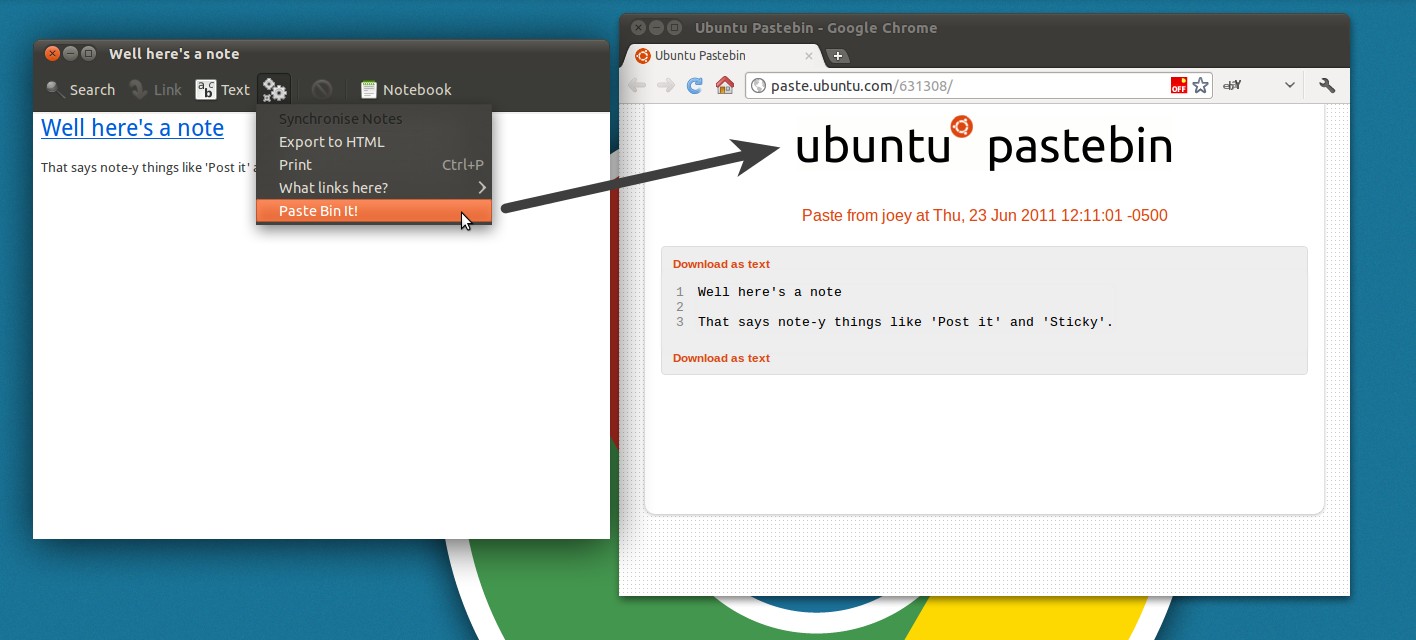Image resolution: width=1416 pixels, height=640 pixels.
Task: Click the globe site-info icon in address bar
Action: pyautogui.click(x=758, y=86)
